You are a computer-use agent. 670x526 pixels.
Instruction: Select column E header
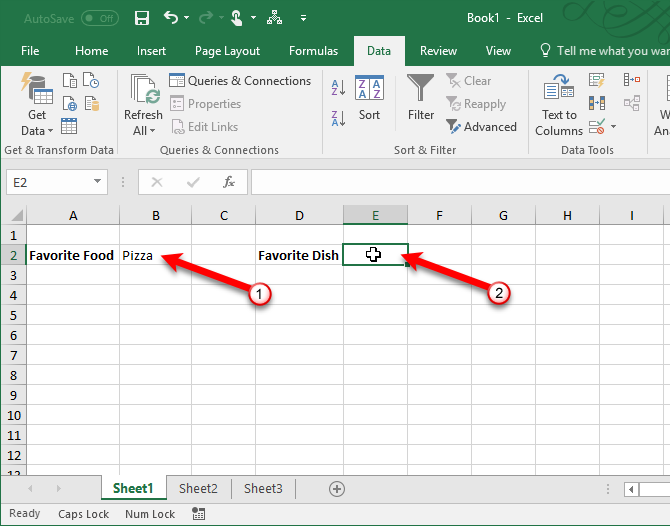click(x=375, y=215)
